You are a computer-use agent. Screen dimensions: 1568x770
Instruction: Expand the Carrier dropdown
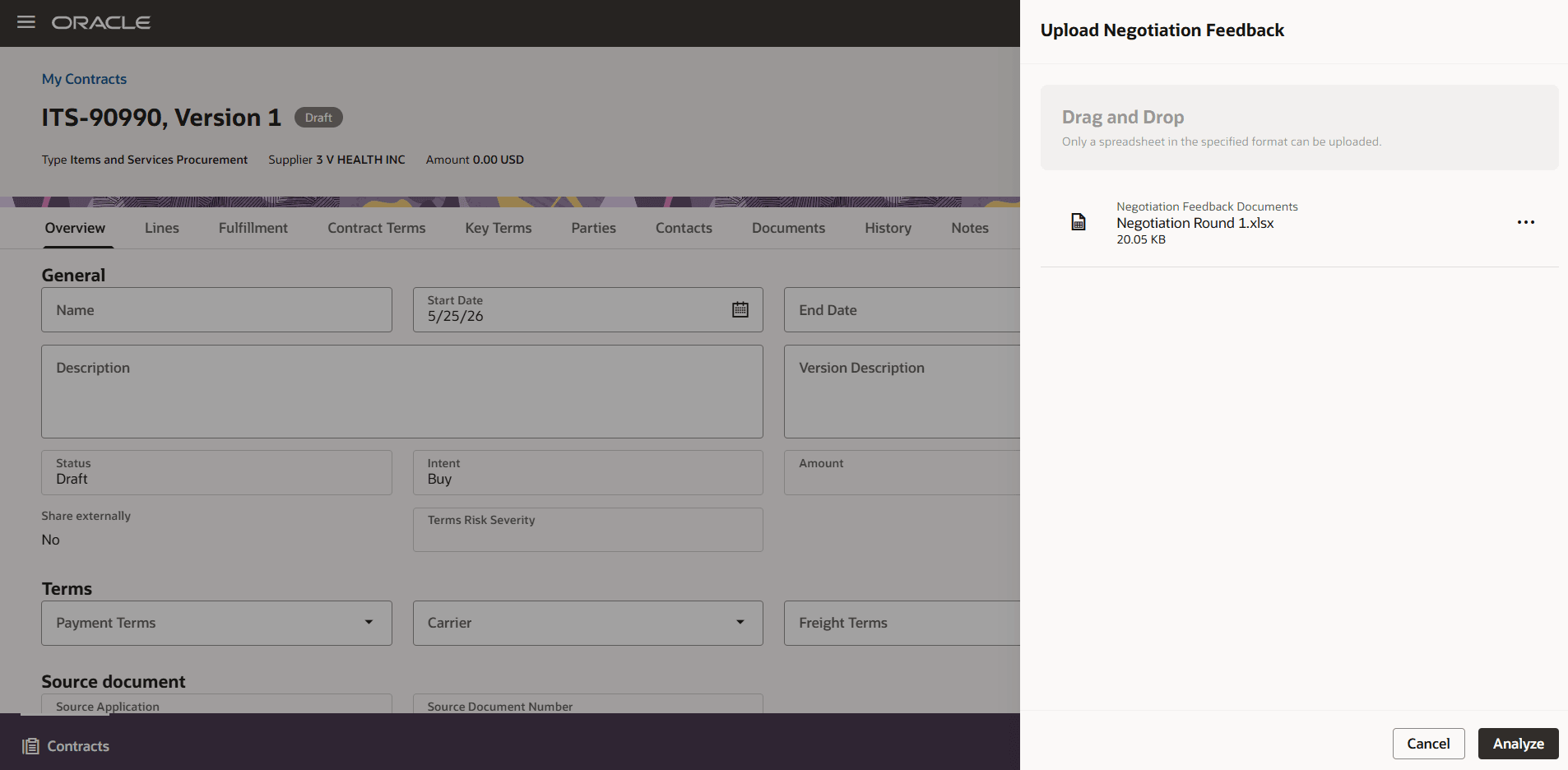pos(740,623)
